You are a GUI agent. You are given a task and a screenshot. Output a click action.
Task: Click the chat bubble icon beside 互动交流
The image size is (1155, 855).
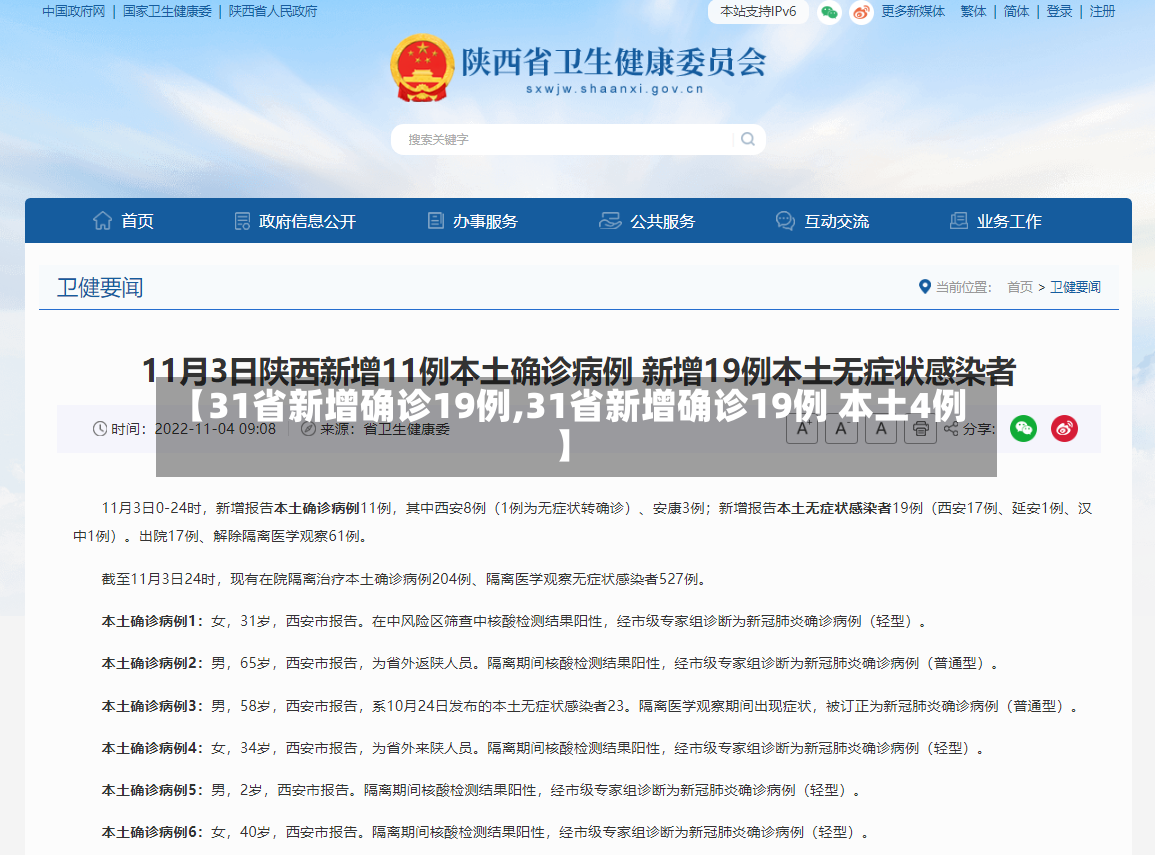pyautogui.click(x=785, y=220)
